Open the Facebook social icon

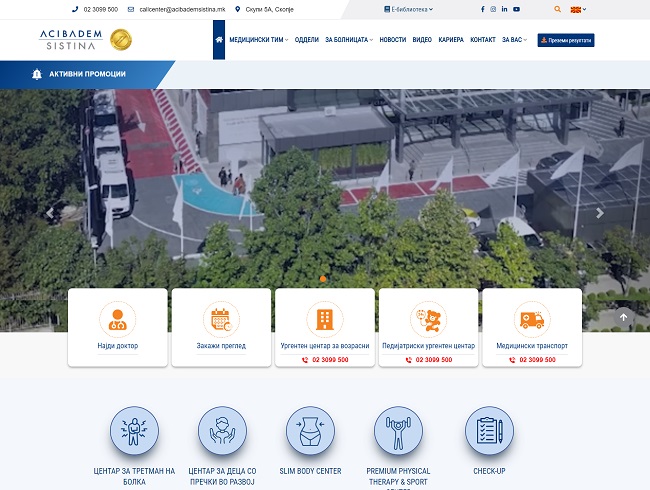482,9
